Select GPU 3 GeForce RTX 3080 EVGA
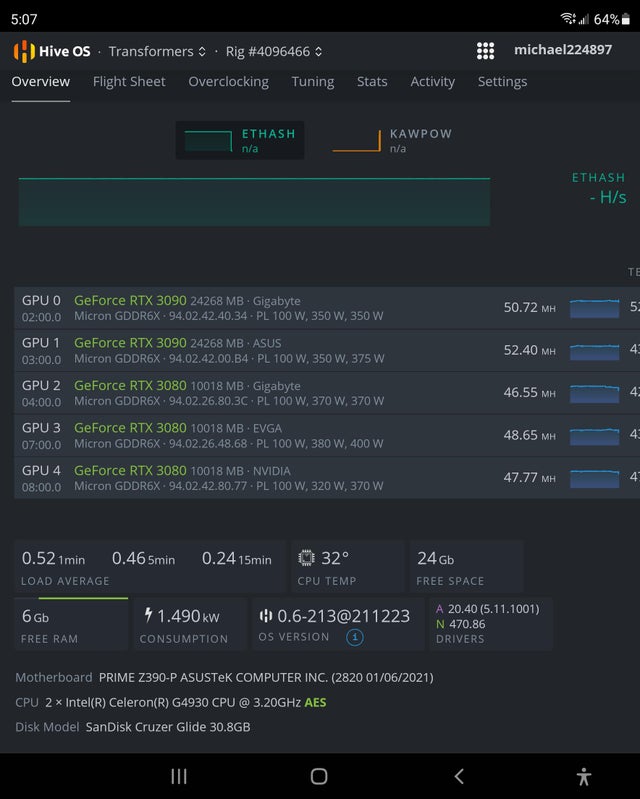Viewport: 640px width, 799px height. tap(327, 436)
